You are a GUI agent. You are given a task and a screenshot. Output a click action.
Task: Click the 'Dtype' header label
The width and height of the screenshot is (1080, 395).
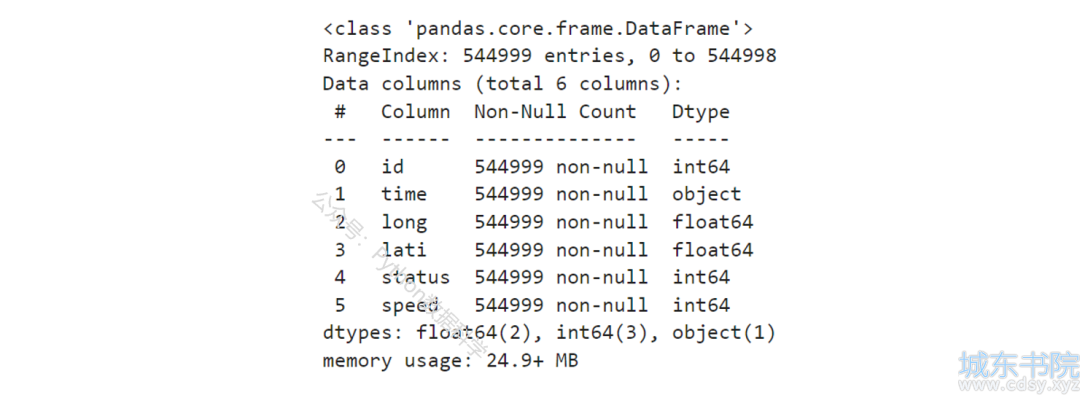tap(700, 112)
